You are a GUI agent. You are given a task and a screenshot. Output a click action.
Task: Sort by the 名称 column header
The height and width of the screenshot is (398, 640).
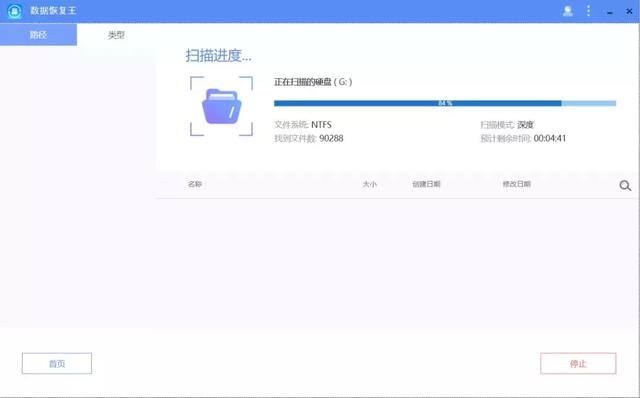[195, 184]
